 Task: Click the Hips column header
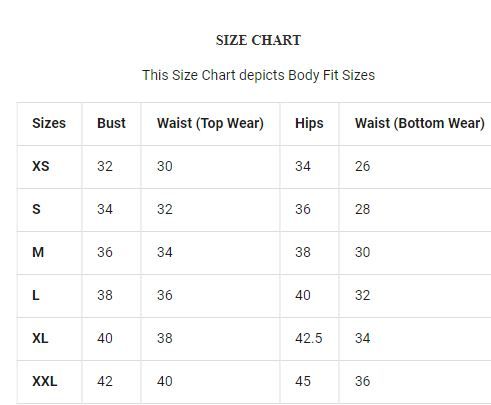tap(309, 124)
